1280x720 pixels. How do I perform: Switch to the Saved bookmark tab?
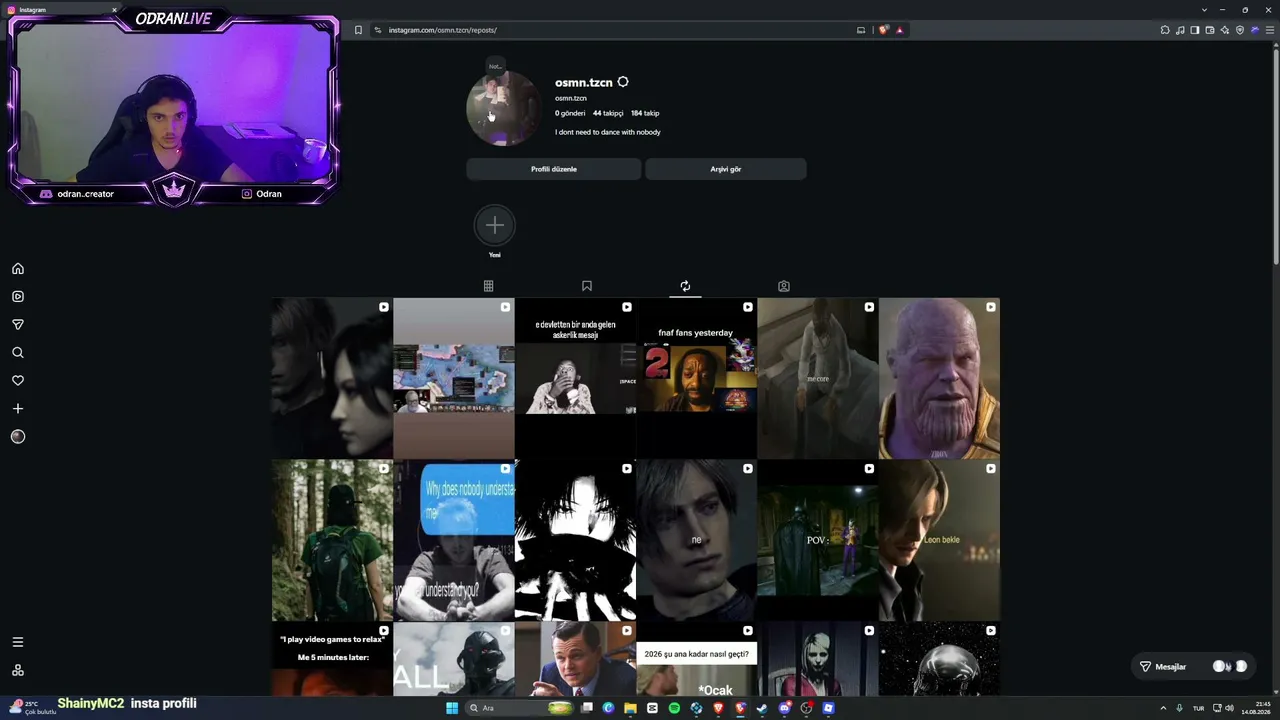pyautogui.click(x=587, y=286)
